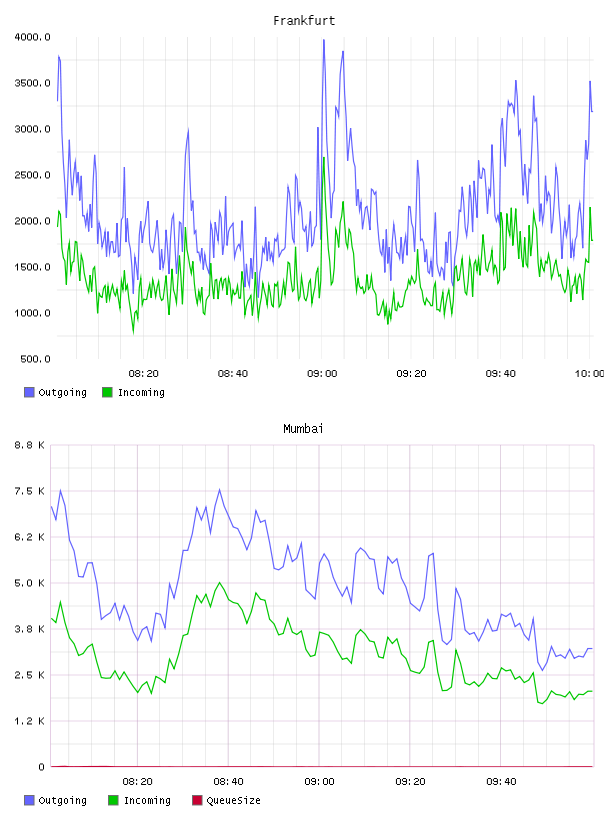
Task: Click the blue Outgoing swatch in Mumbai legend
Action: pos(29,800)
